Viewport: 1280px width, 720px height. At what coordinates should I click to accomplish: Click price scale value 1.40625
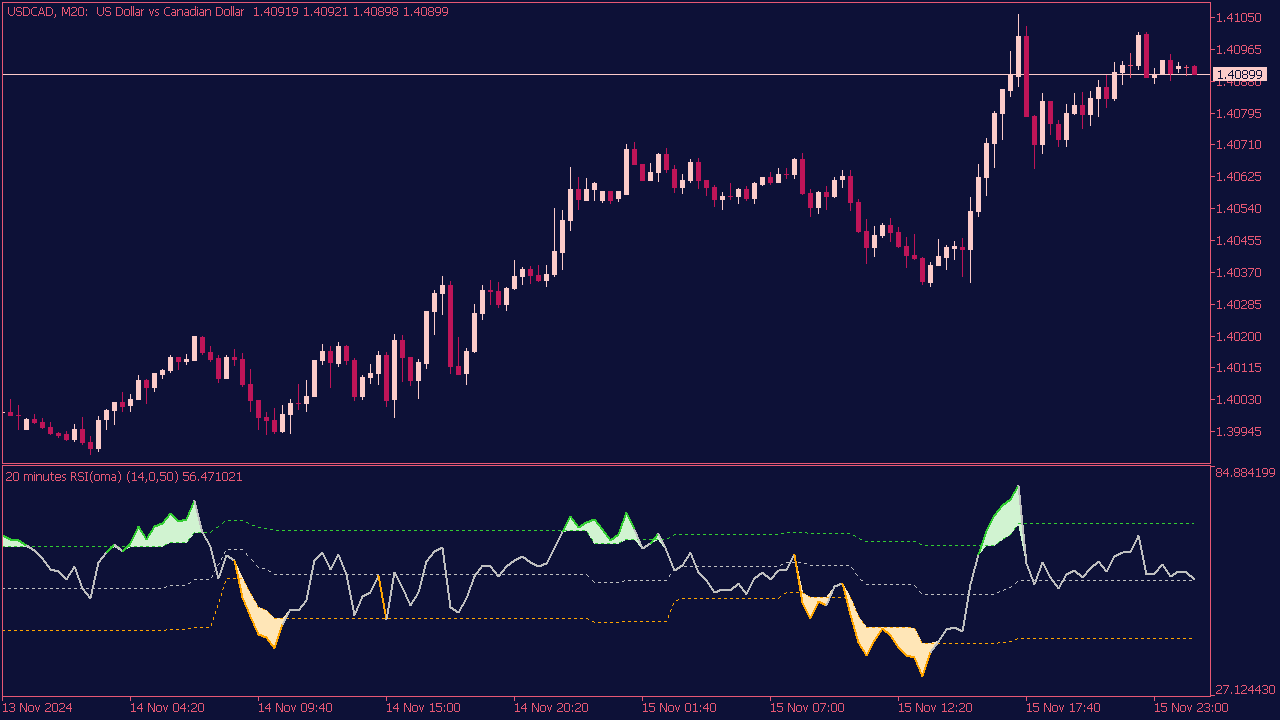point(1237,177)
